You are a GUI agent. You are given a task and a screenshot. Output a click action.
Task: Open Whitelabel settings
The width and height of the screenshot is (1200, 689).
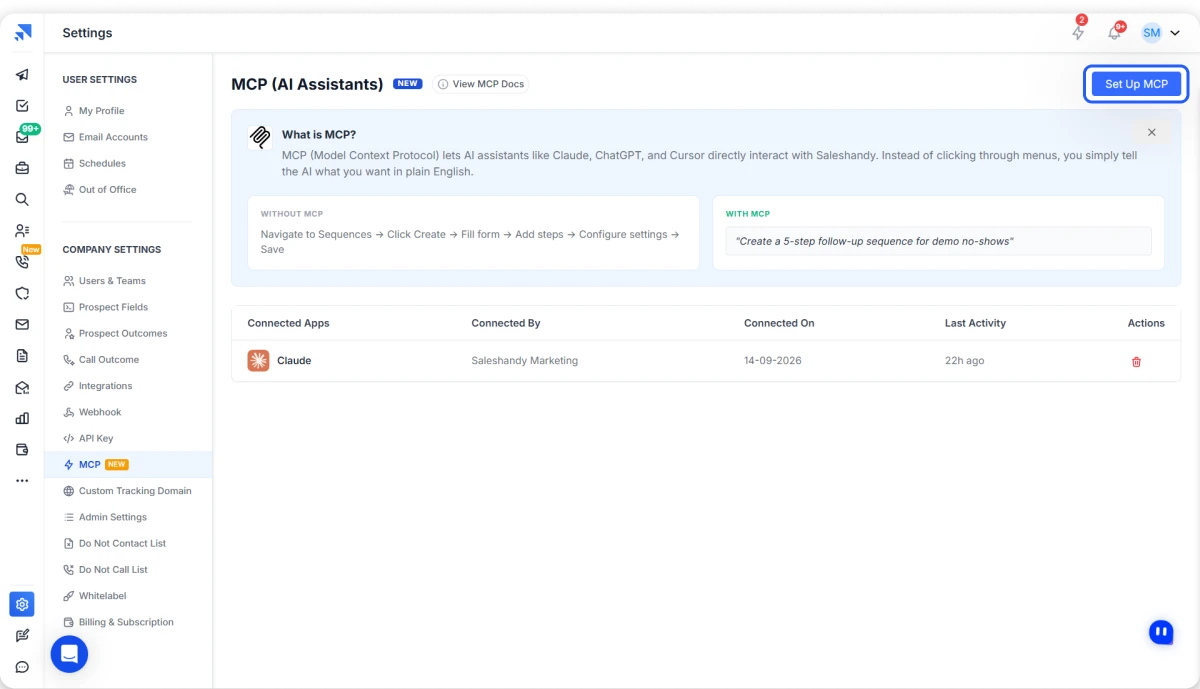pos(102,596)
